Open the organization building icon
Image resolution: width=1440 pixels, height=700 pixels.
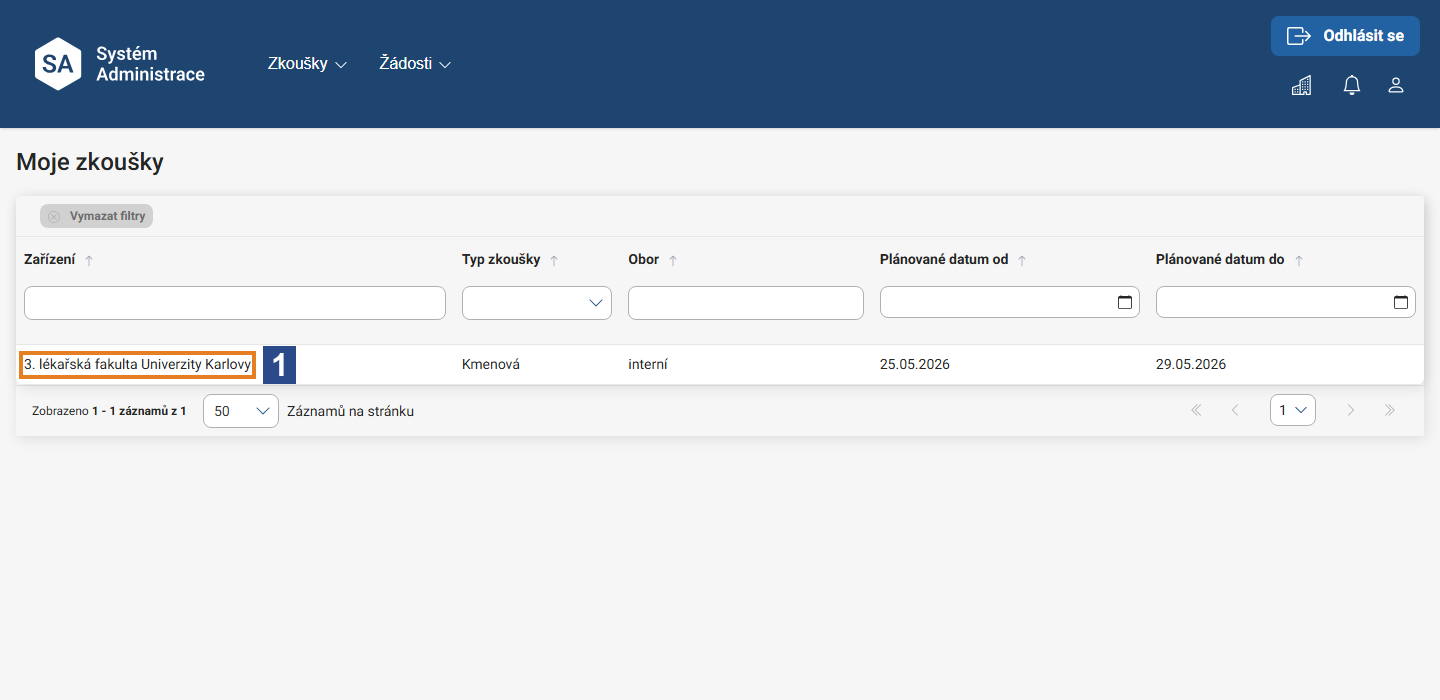click(1301, 86)
